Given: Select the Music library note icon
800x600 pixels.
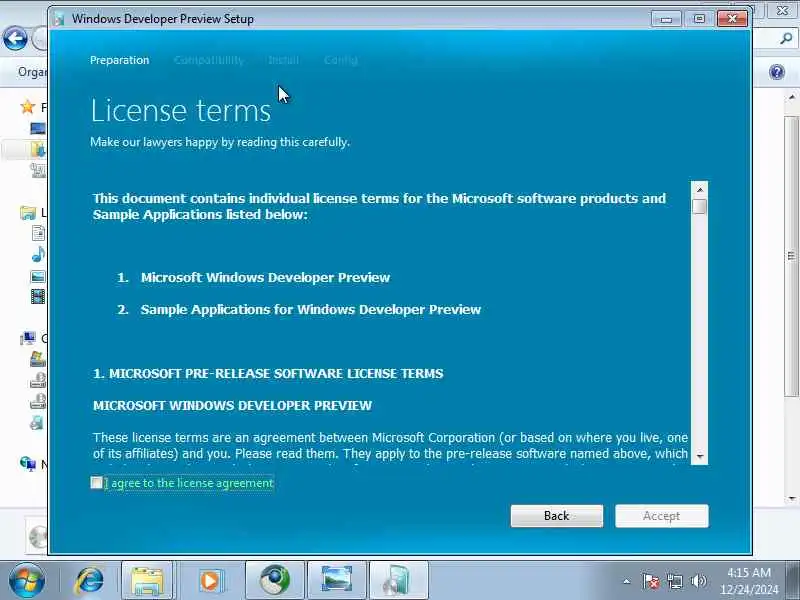Looking at the screenshot, I should 38,254.
